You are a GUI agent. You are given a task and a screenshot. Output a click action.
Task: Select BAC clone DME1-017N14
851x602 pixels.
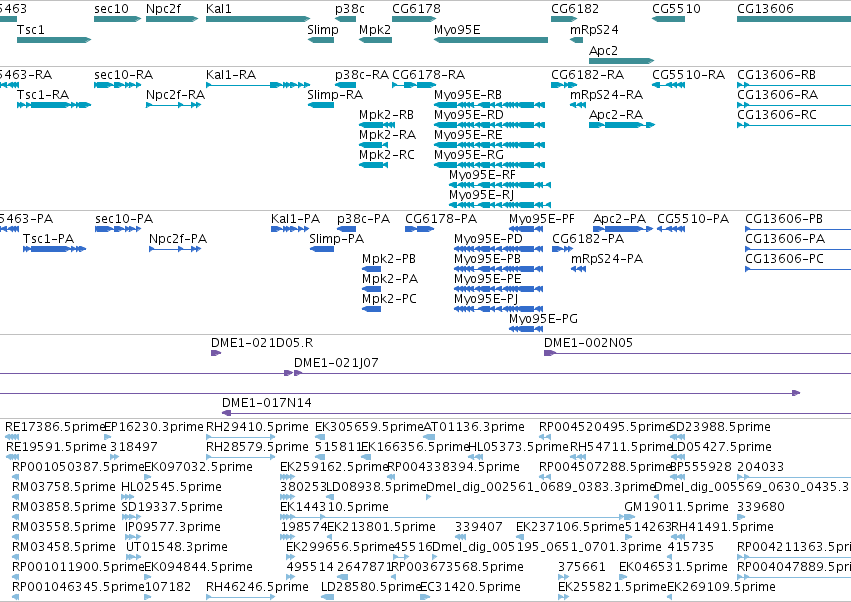coord(536,414)
